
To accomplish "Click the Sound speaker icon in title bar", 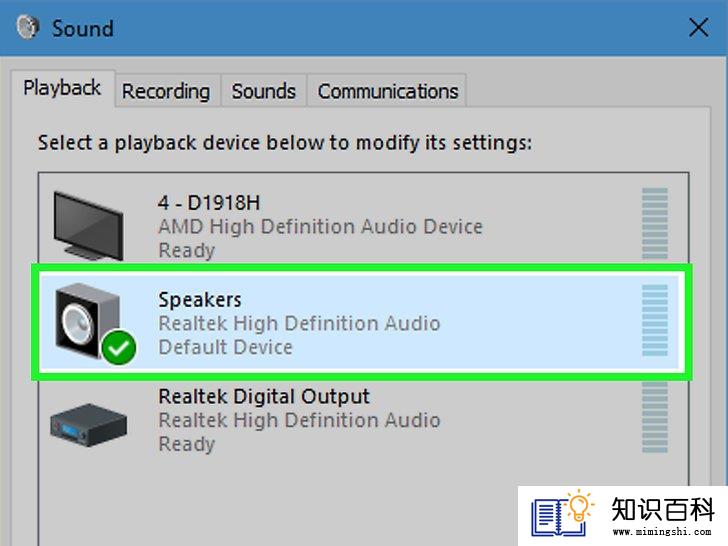I will (28, 27).
